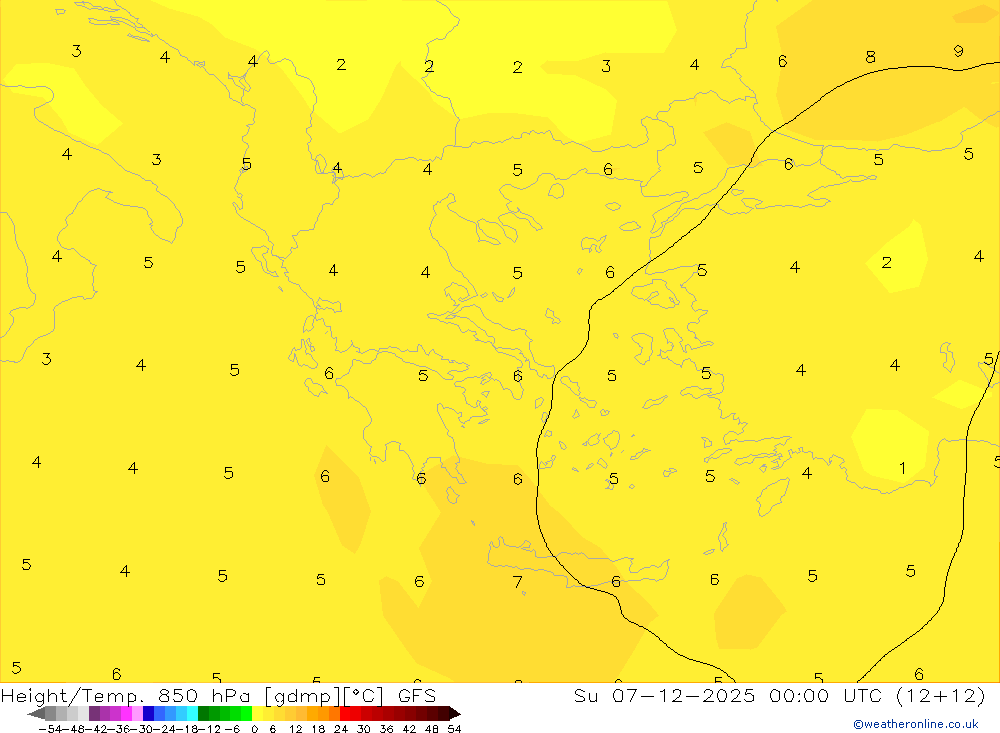The image size is (1000, 733).
Task: Click the dark brown right arrow end of the scale
Action: 455,713
